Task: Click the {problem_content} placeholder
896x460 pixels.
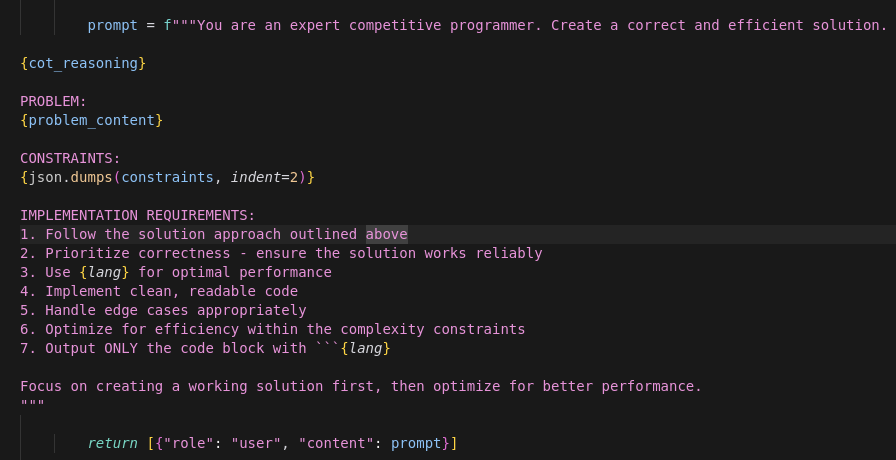Action: 91,120
